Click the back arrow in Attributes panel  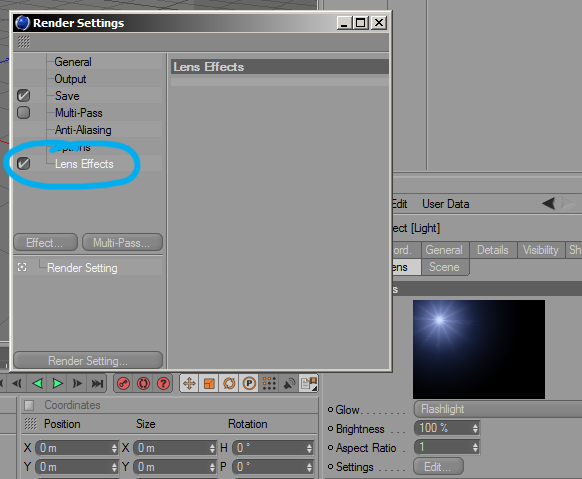point(548,203)
